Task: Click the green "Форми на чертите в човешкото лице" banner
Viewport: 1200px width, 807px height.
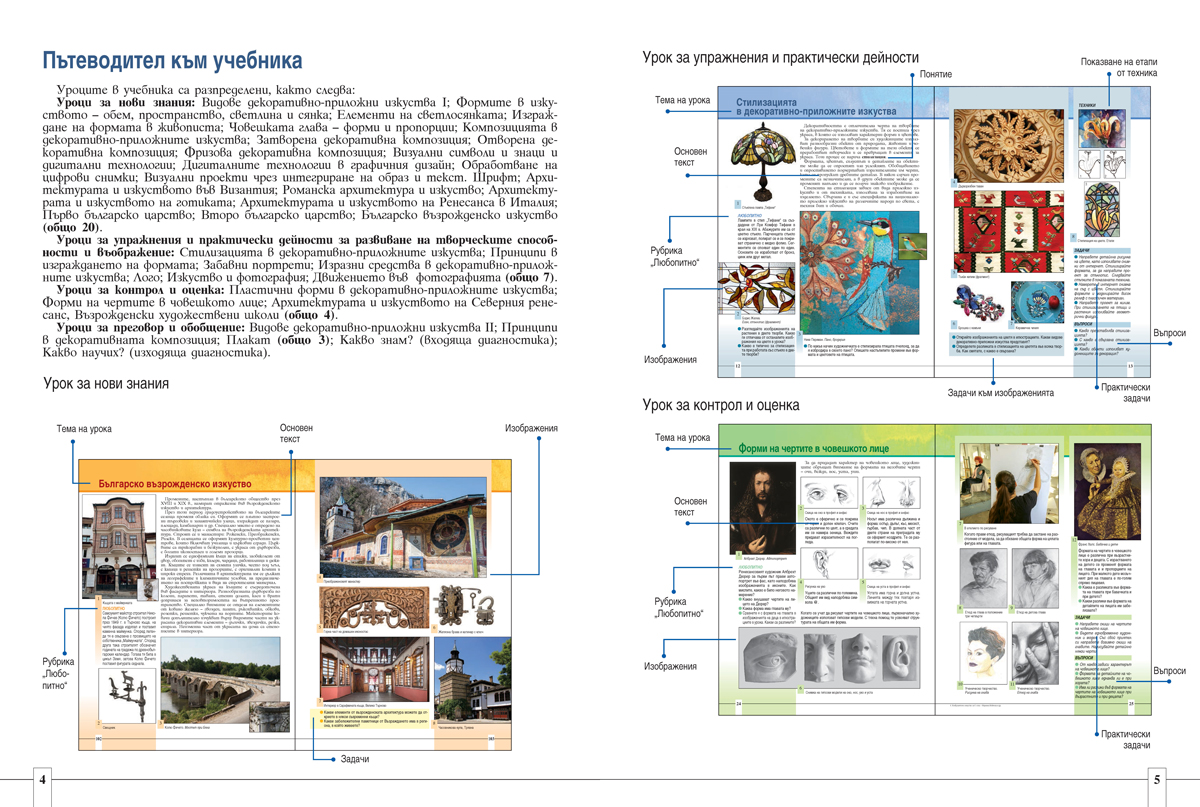Action: coord(820,451)
